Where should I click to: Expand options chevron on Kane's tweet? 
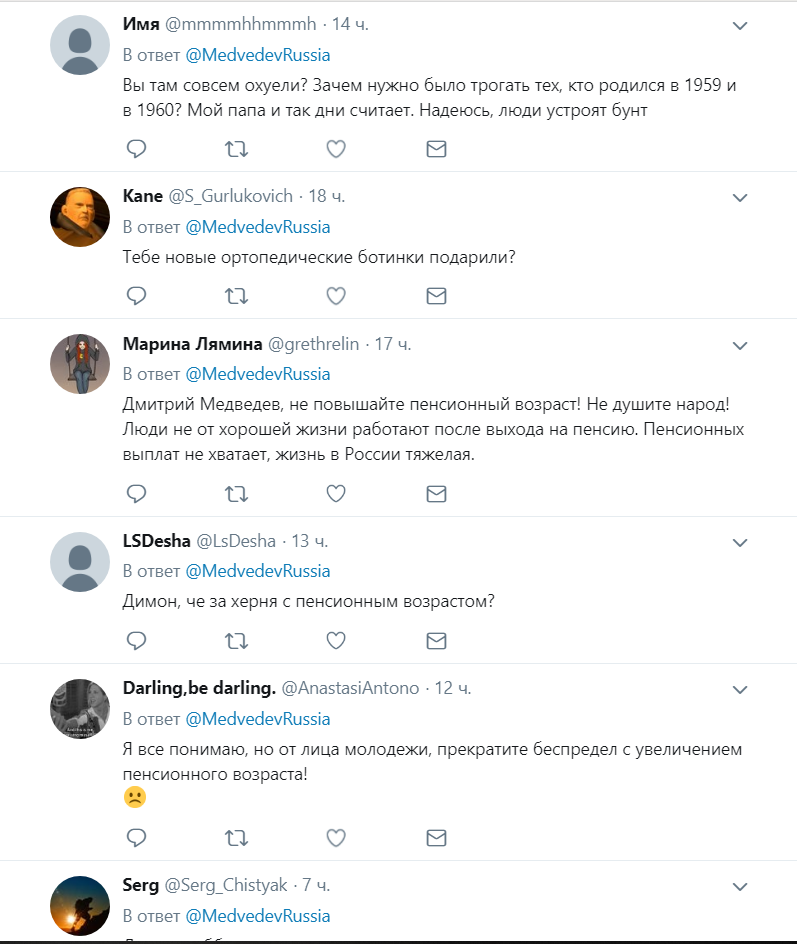click(x=740, y=198)
